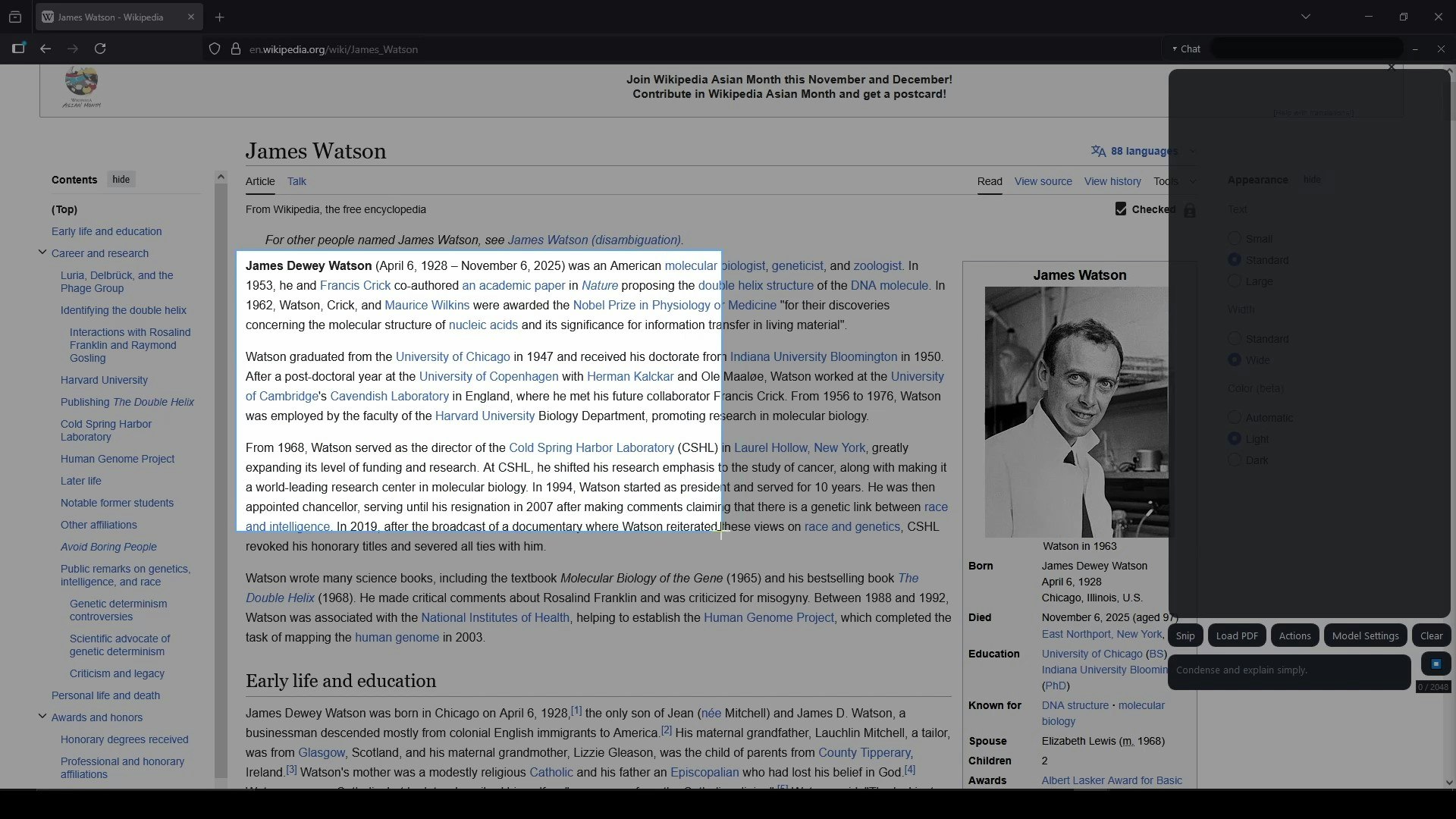Click the padlock icon in address bar
Screen dimensions: 1456x819
tap(236, 49)
